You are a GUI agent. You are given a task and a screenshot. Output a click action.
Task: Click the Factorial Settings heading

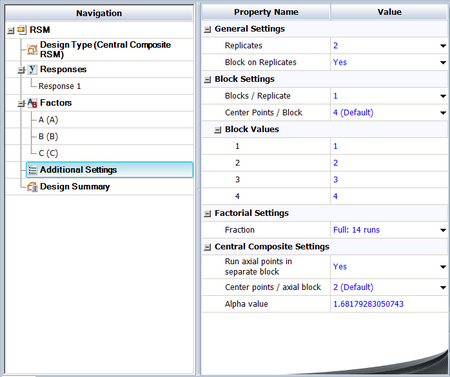pyautogui.click(x=251, y=213)
